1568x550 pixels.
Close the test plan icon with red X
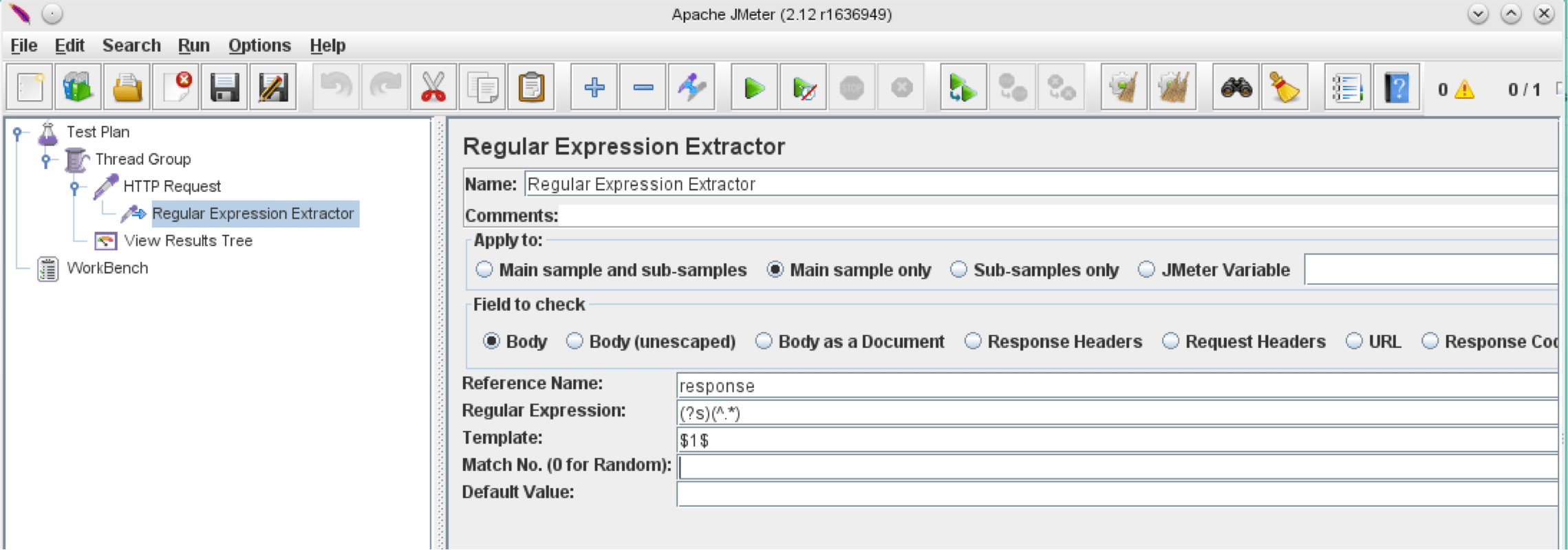(176, 88)
